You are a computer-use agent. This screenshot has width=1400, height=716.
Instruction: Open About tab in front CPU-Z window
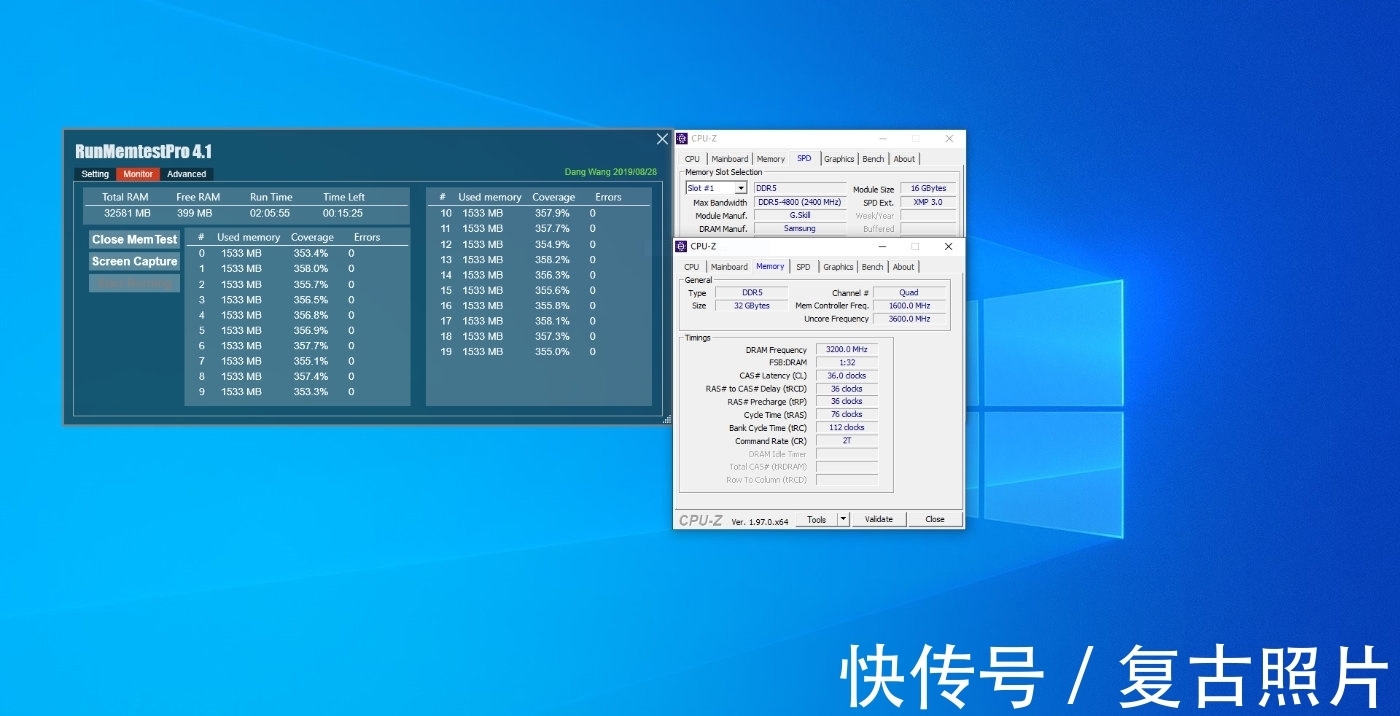pos(904,267)
